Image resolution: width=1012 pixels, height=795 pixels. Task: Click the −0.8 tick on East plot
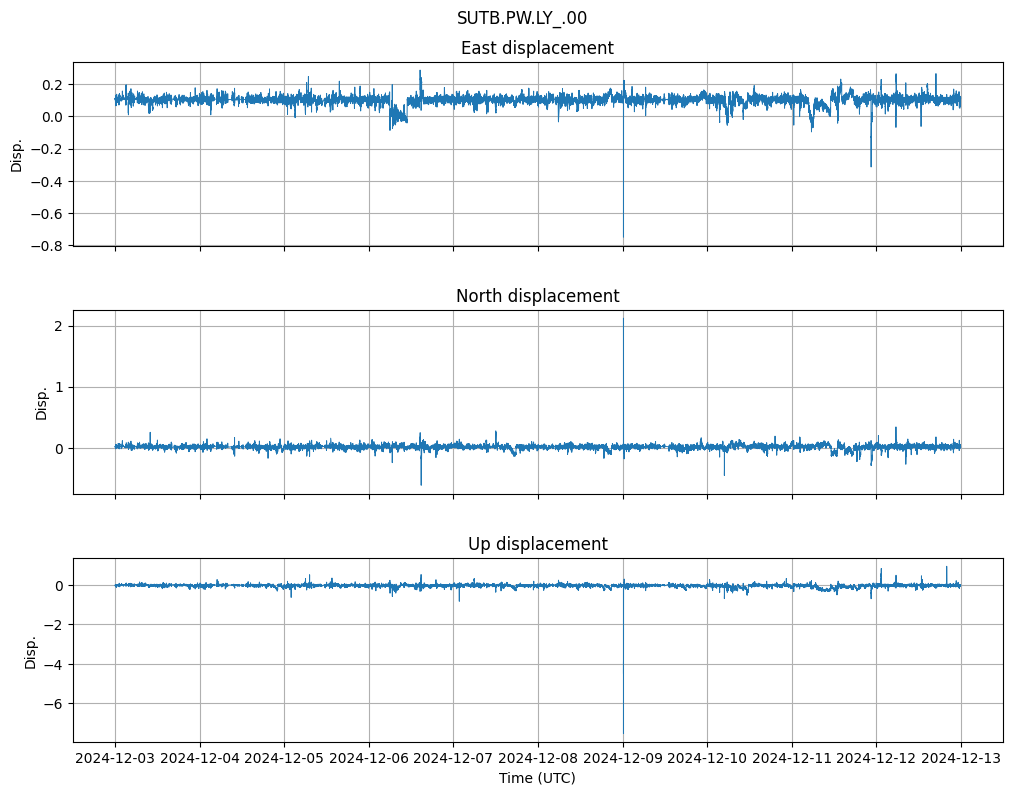[x=49, y=246]
